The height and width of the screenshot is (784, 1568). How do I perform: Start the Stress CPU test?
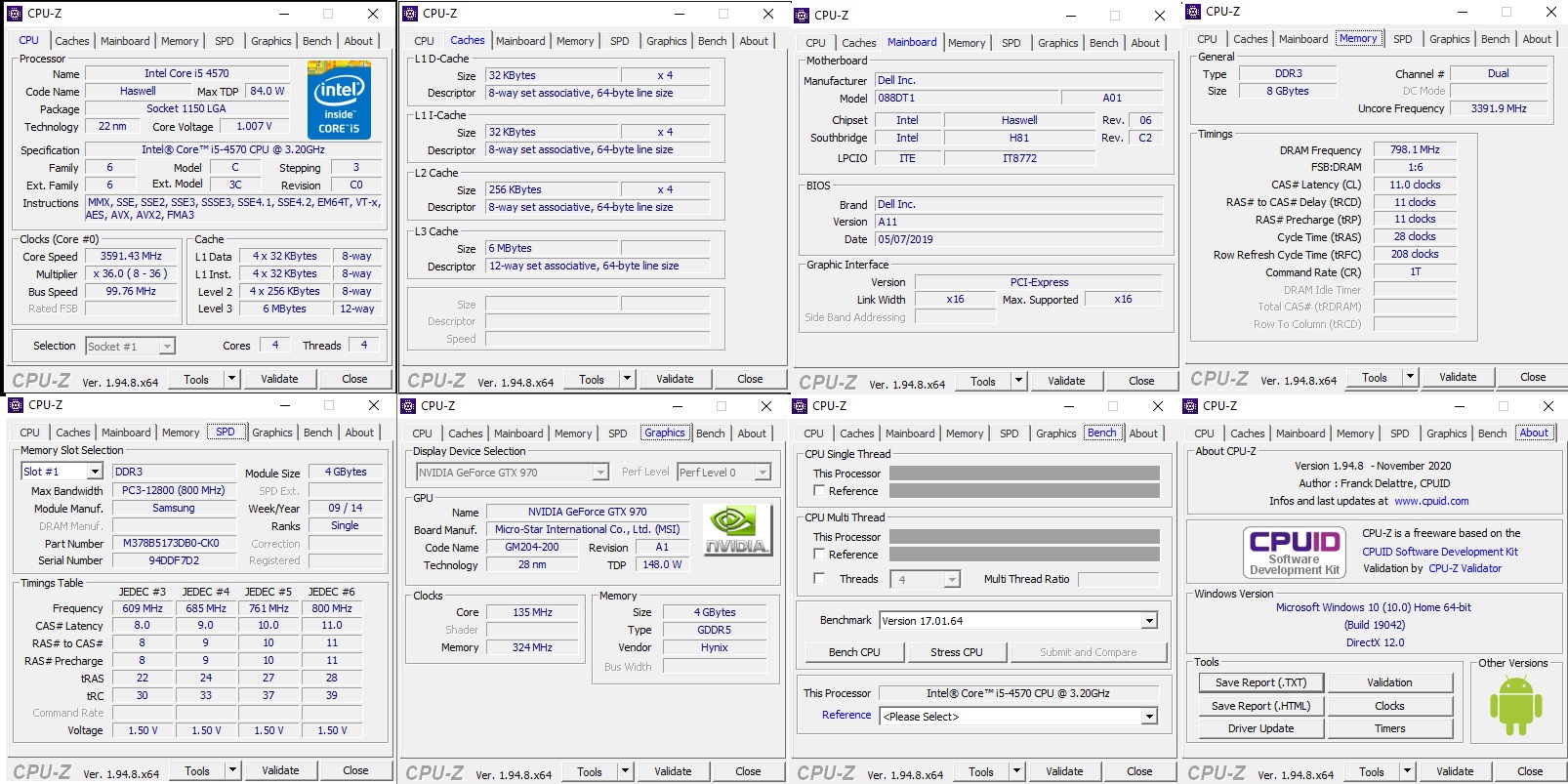click(957, 652)
